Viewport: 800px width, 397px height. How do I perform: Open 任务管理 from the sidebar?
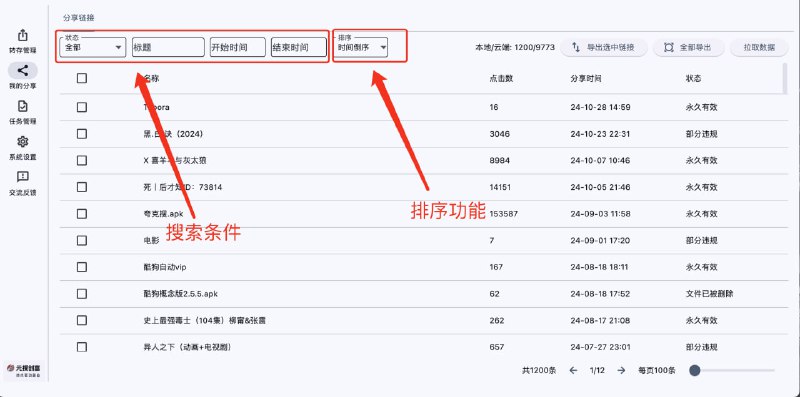pyautogui.click(x=22, y=112)
